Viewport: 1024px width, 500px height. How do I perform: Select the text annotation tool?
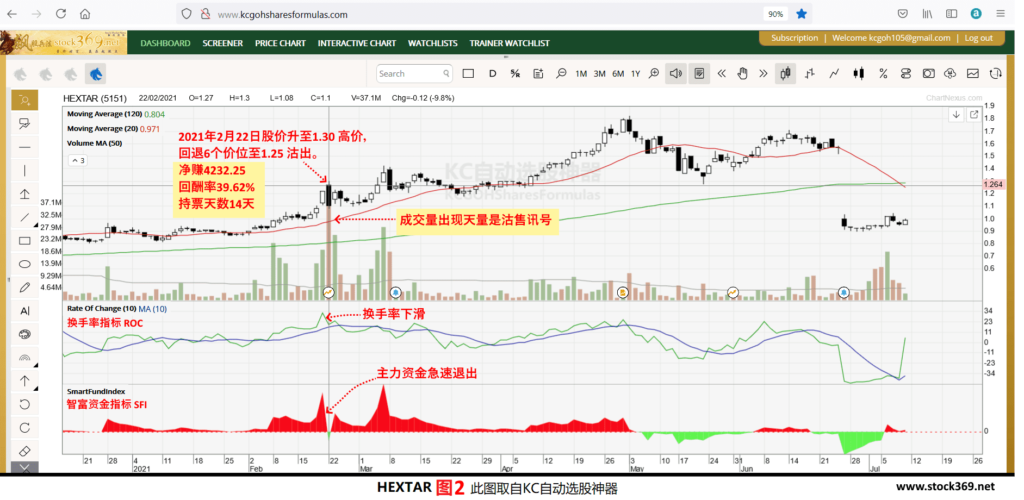tap(25, 311)
